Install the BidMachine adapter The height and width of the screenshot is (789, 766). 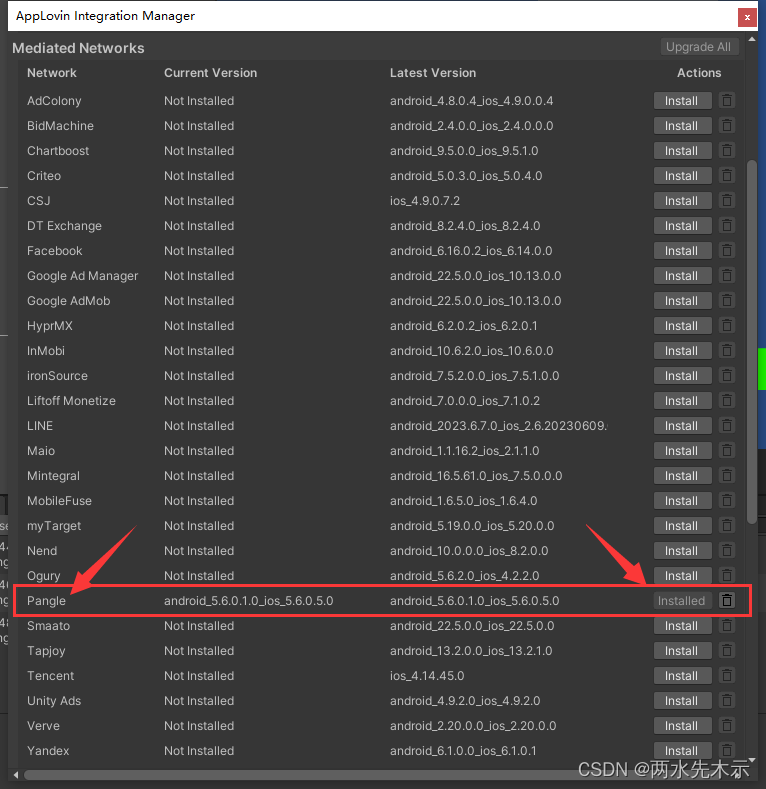[682, 125]
